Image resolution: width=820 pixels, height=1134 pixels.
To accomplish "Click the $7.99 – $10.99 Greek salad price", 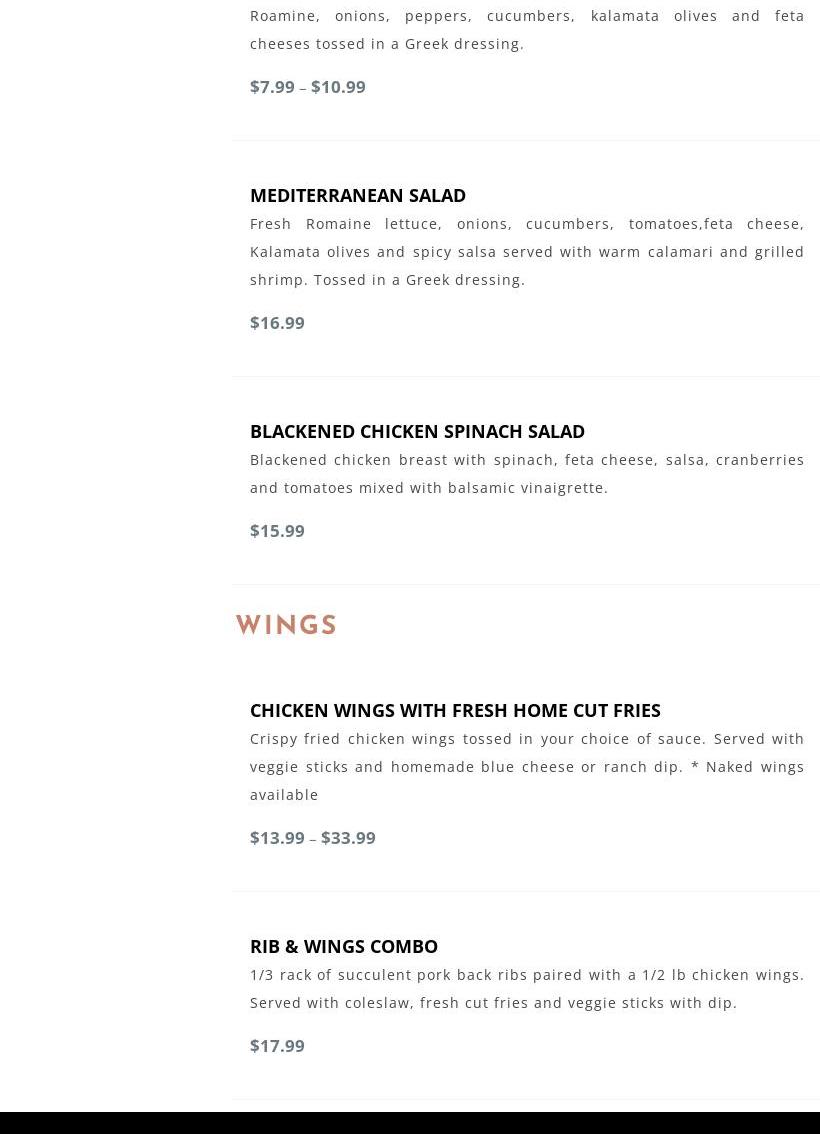I will (x=307, y=87).
